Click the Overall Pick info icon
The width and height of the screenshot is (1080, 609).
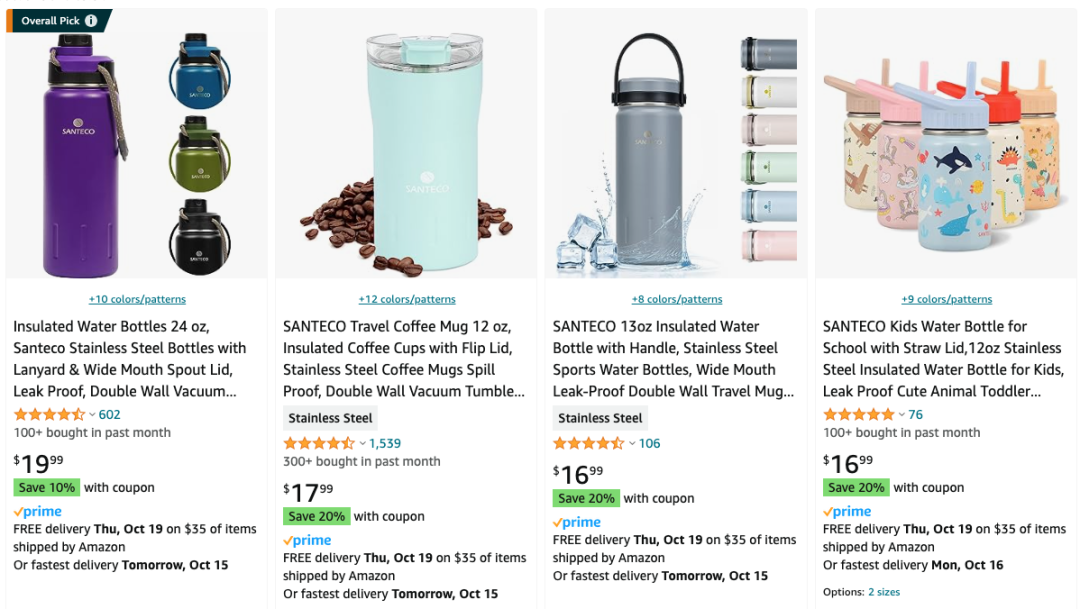(91, 21)
